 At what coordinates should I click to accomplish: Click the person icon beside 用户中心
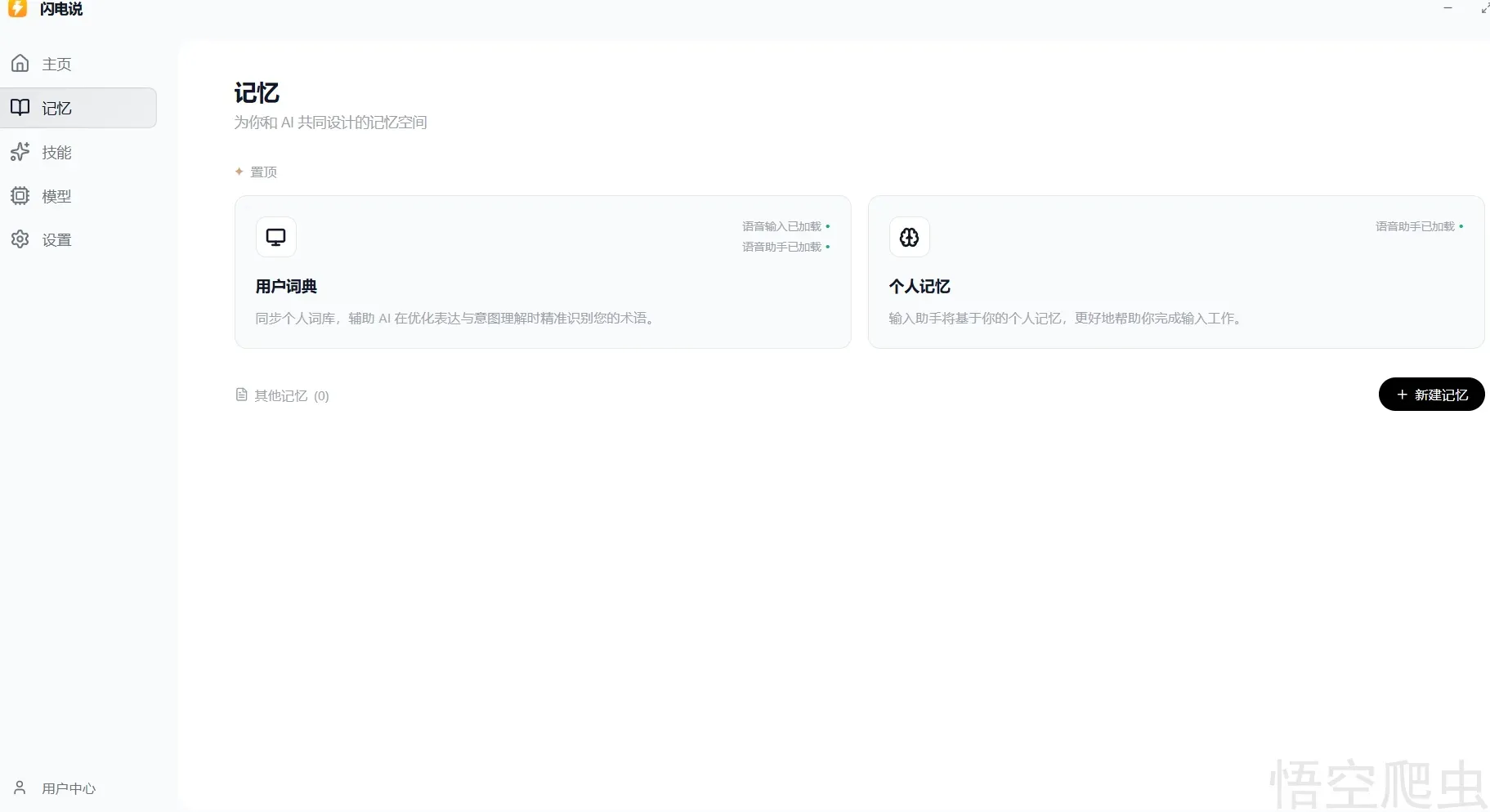20,787
